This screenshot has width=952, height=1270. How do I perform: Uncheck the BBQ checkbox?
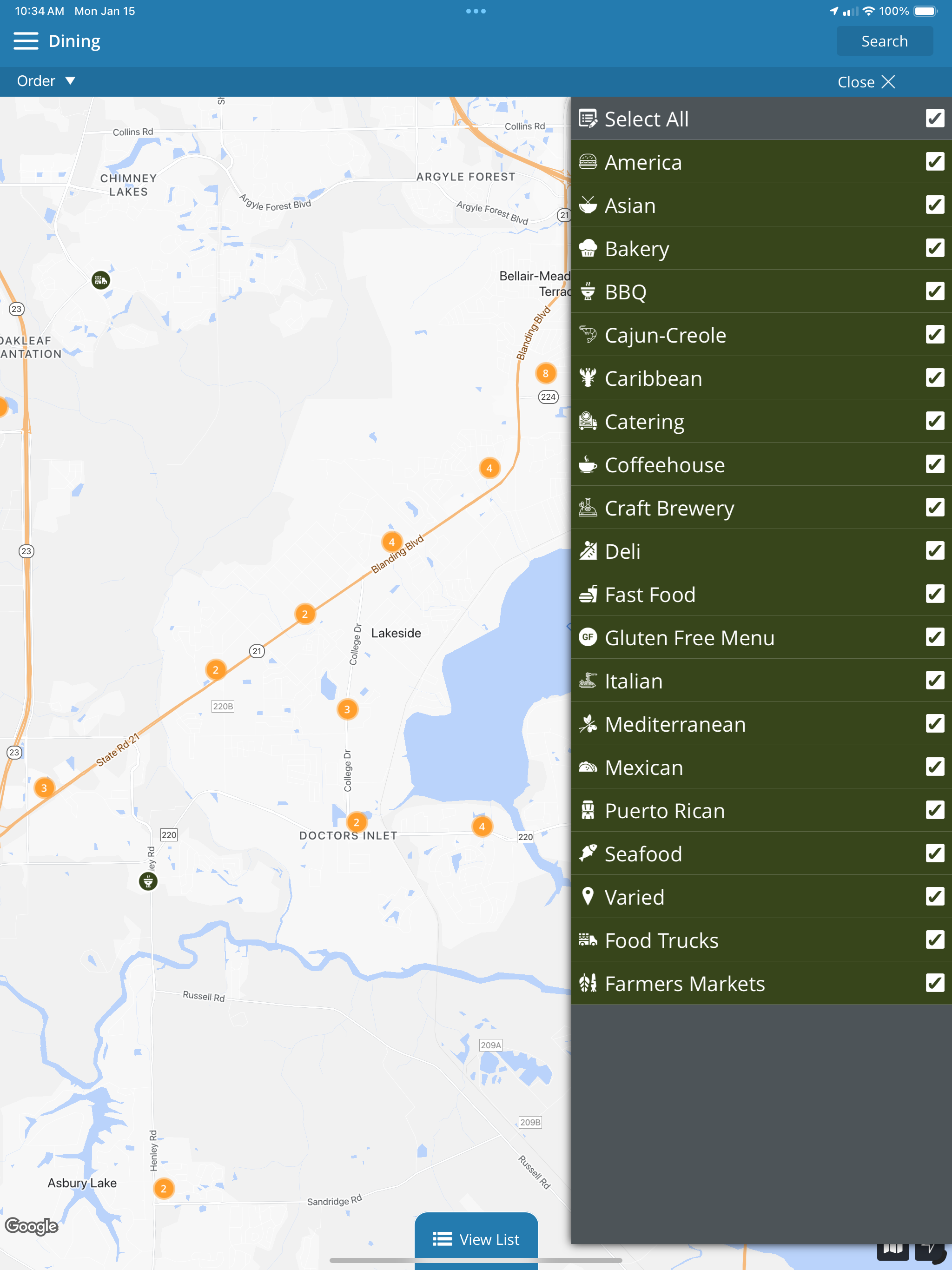coord(935,291)
